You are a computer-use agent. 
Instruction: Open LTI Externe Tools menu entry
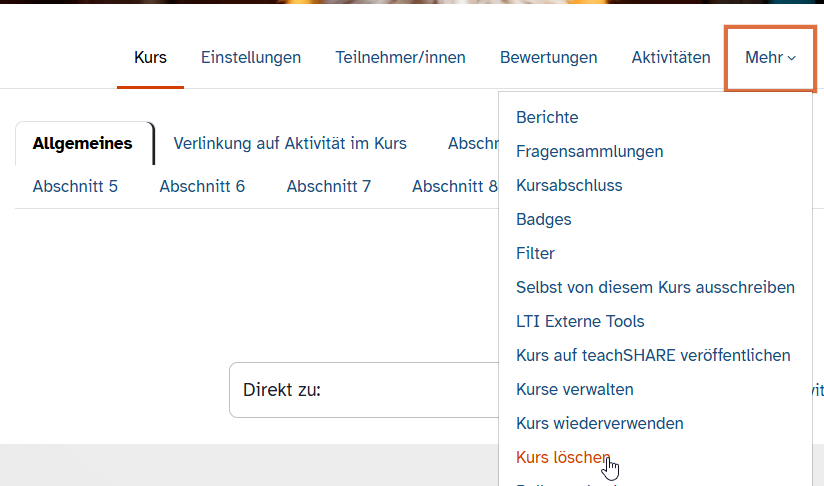(x=580, y=322)
